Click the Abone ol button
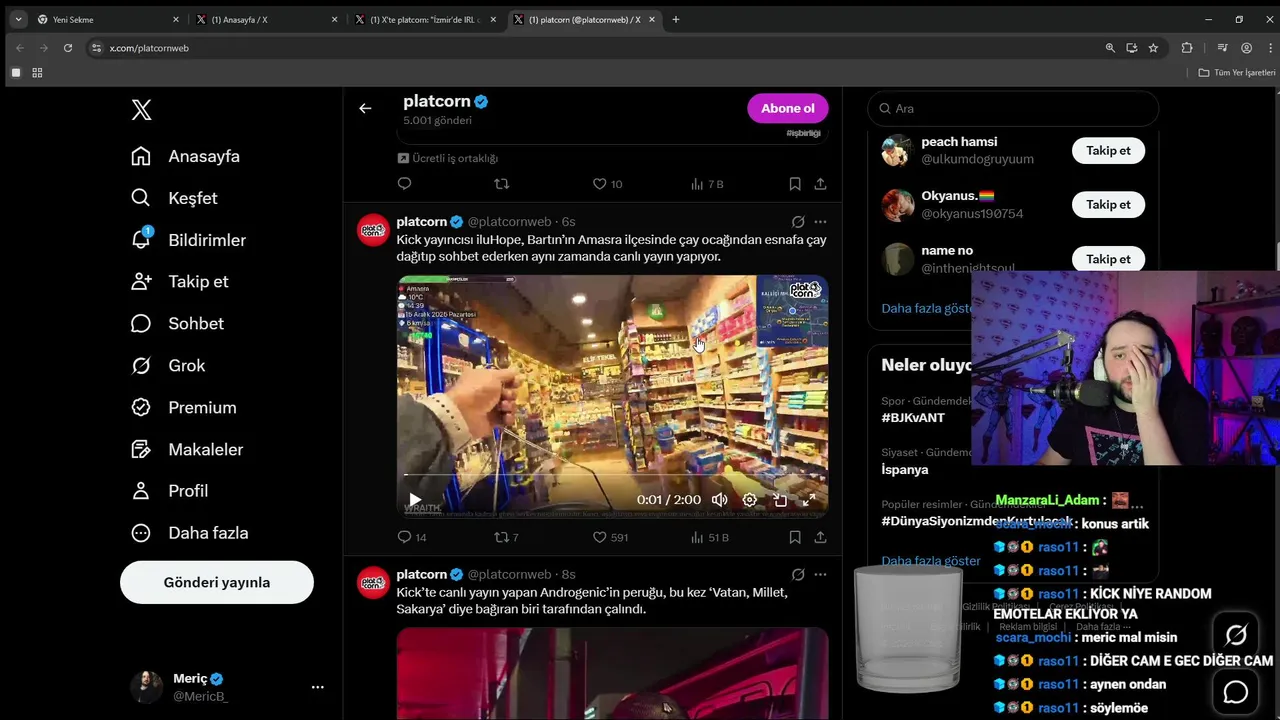The height and width of the screenshot is (720, 1280). point(788,108)
